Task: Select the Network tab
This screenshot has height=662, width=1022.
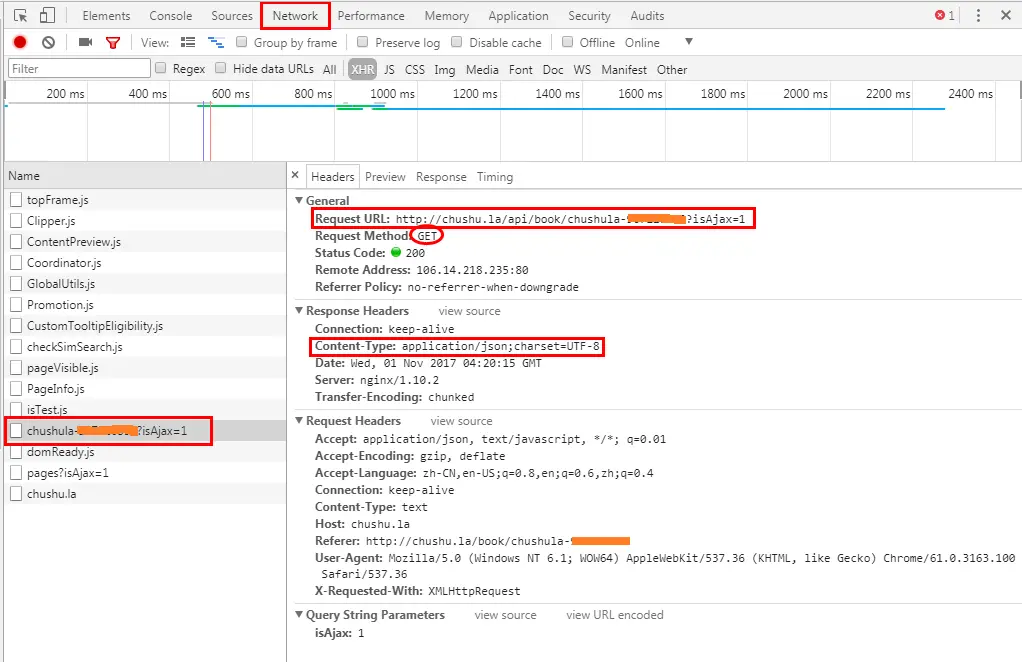Action: tap(295, 16)
